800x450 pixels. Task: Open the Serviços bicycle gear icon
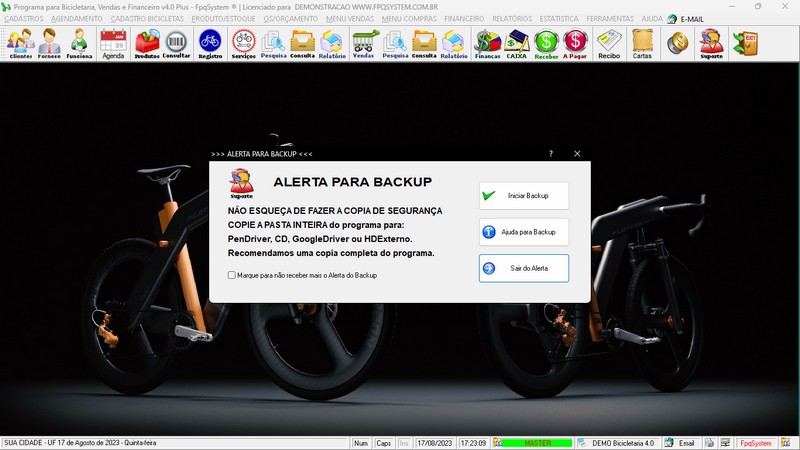pos(243,44)
